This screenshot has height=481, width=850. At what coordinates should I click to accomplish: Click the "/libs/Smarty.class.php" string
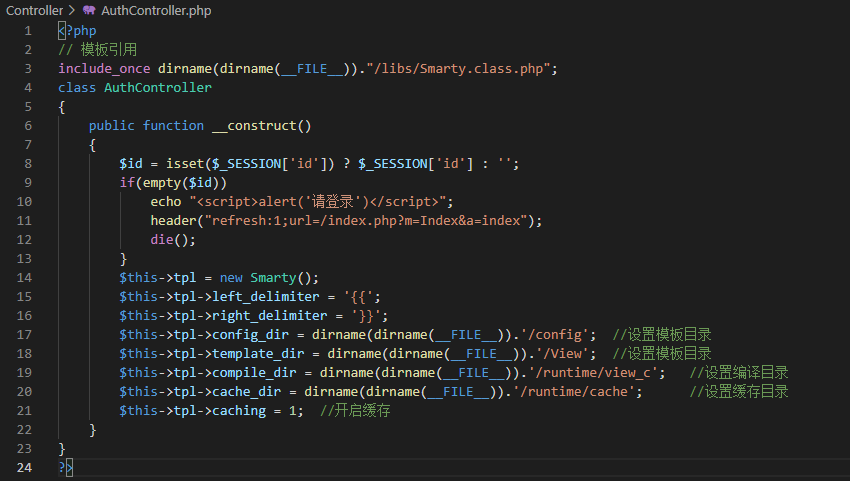(459, 69)
